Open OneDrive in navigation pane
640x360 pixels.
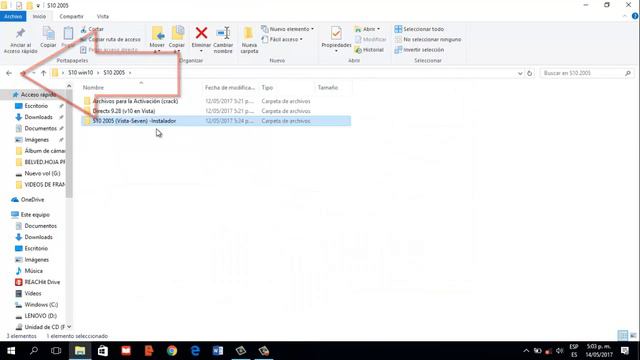32,200
